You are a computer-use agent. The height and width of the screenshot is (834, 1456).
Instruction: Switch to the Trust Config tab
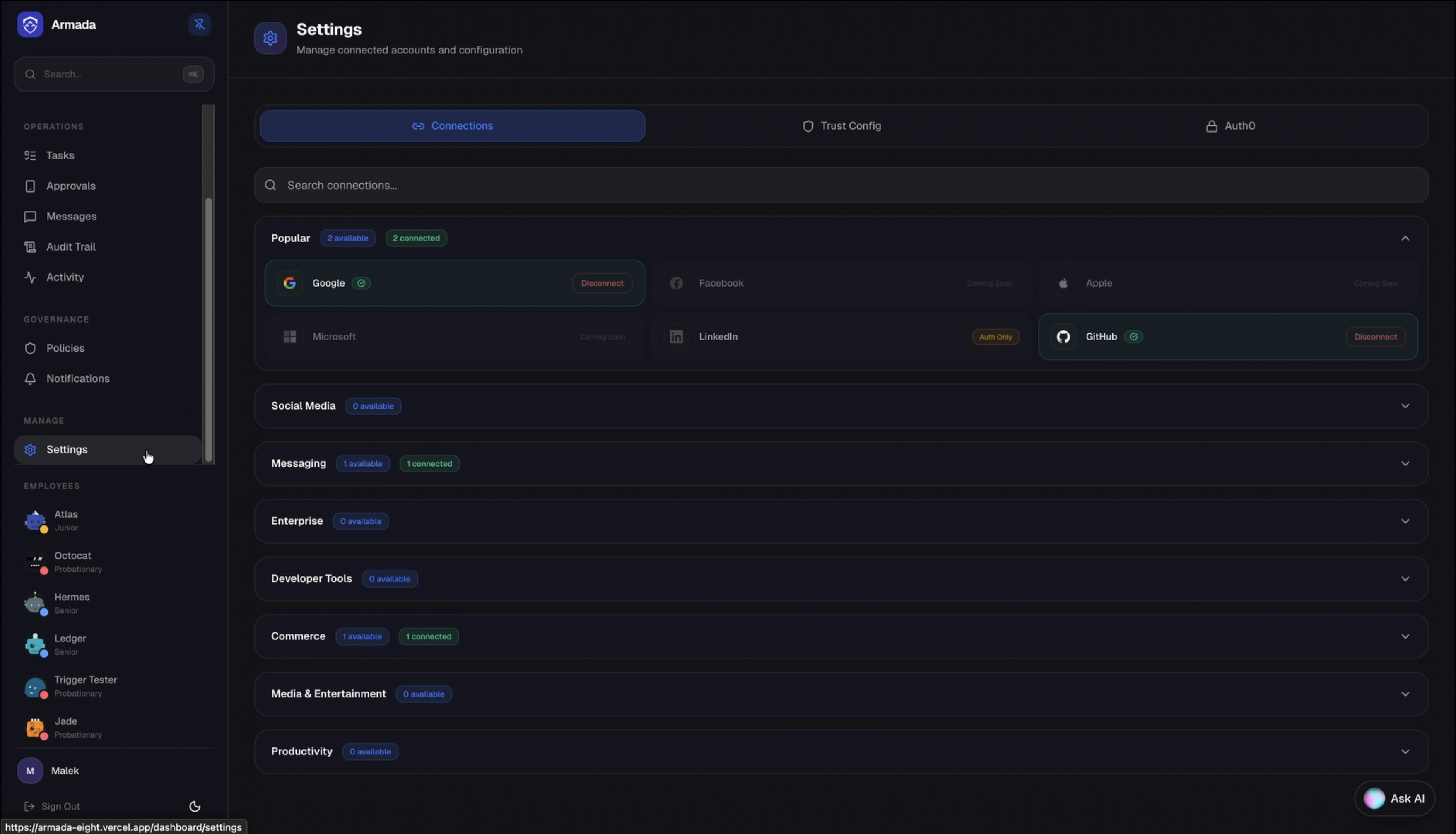[x=841, y=126]
